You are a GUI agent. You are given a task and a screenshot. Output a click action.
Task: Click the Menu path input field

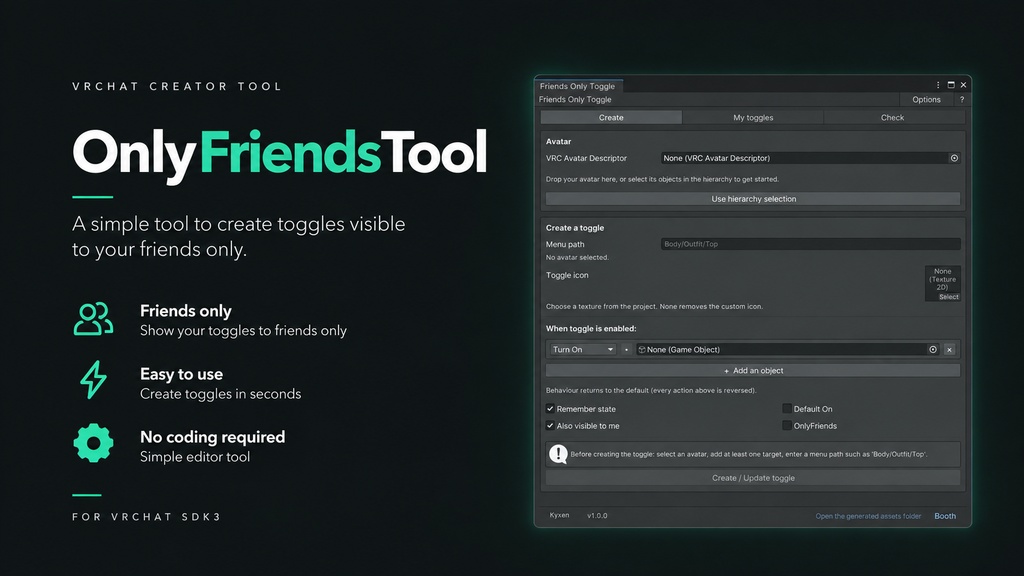pyautogui.click(x=810, y=244)
